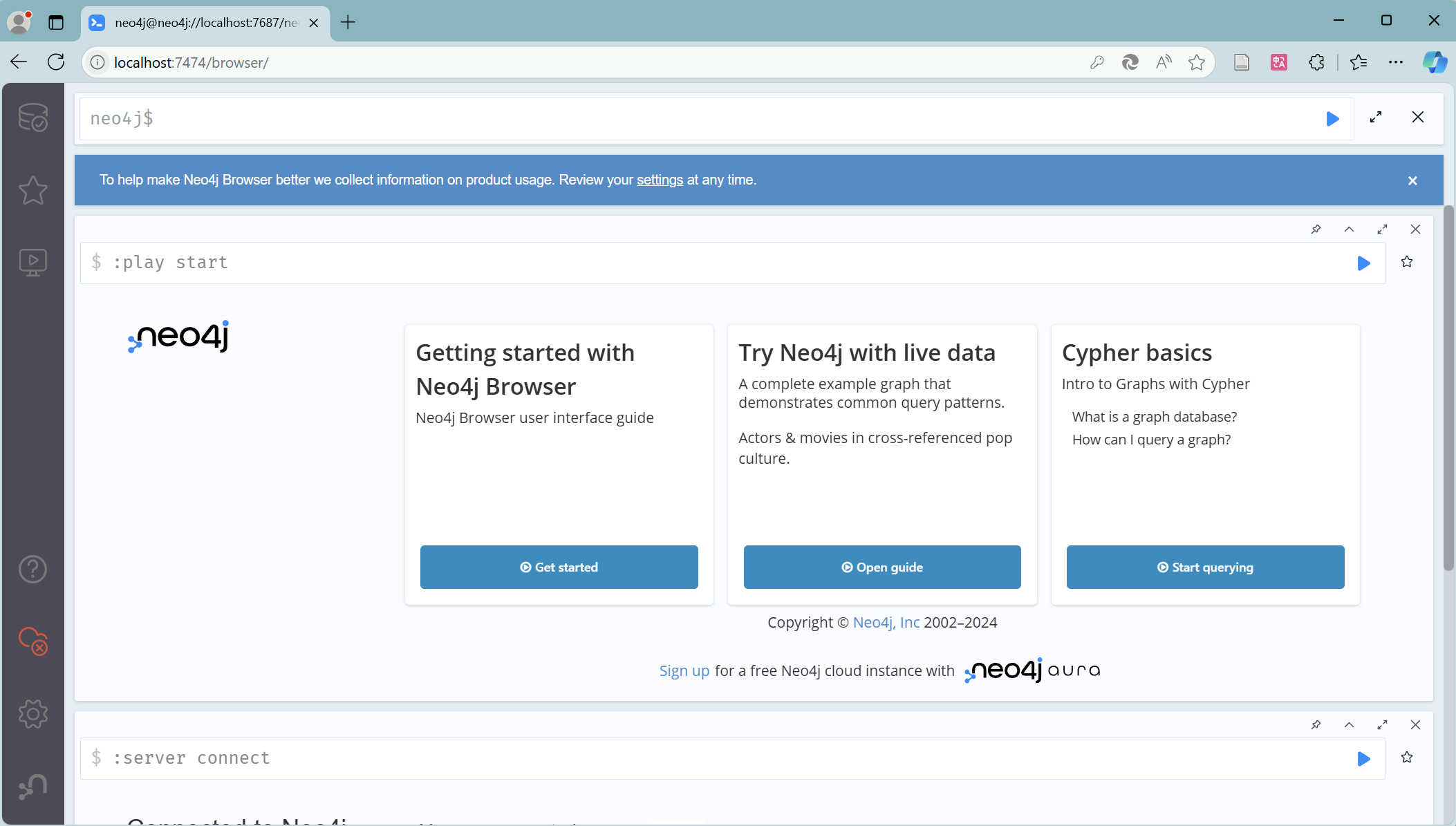
Task: Click the address bar URL
Action: [192, 63]
